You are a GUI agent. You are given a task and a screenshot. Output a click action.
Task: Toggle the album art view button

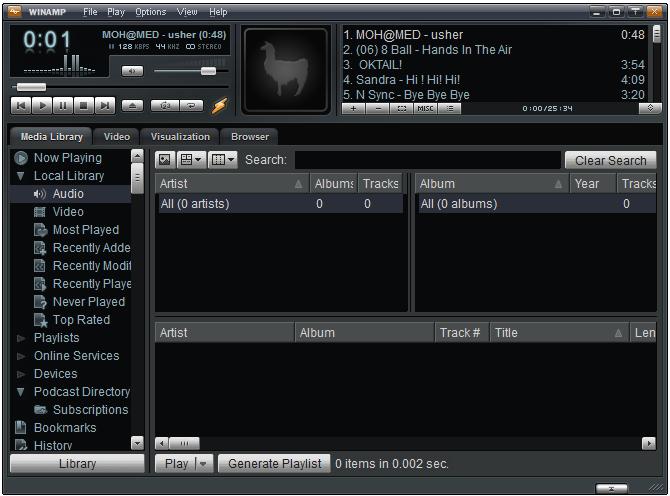click(165, 160)
